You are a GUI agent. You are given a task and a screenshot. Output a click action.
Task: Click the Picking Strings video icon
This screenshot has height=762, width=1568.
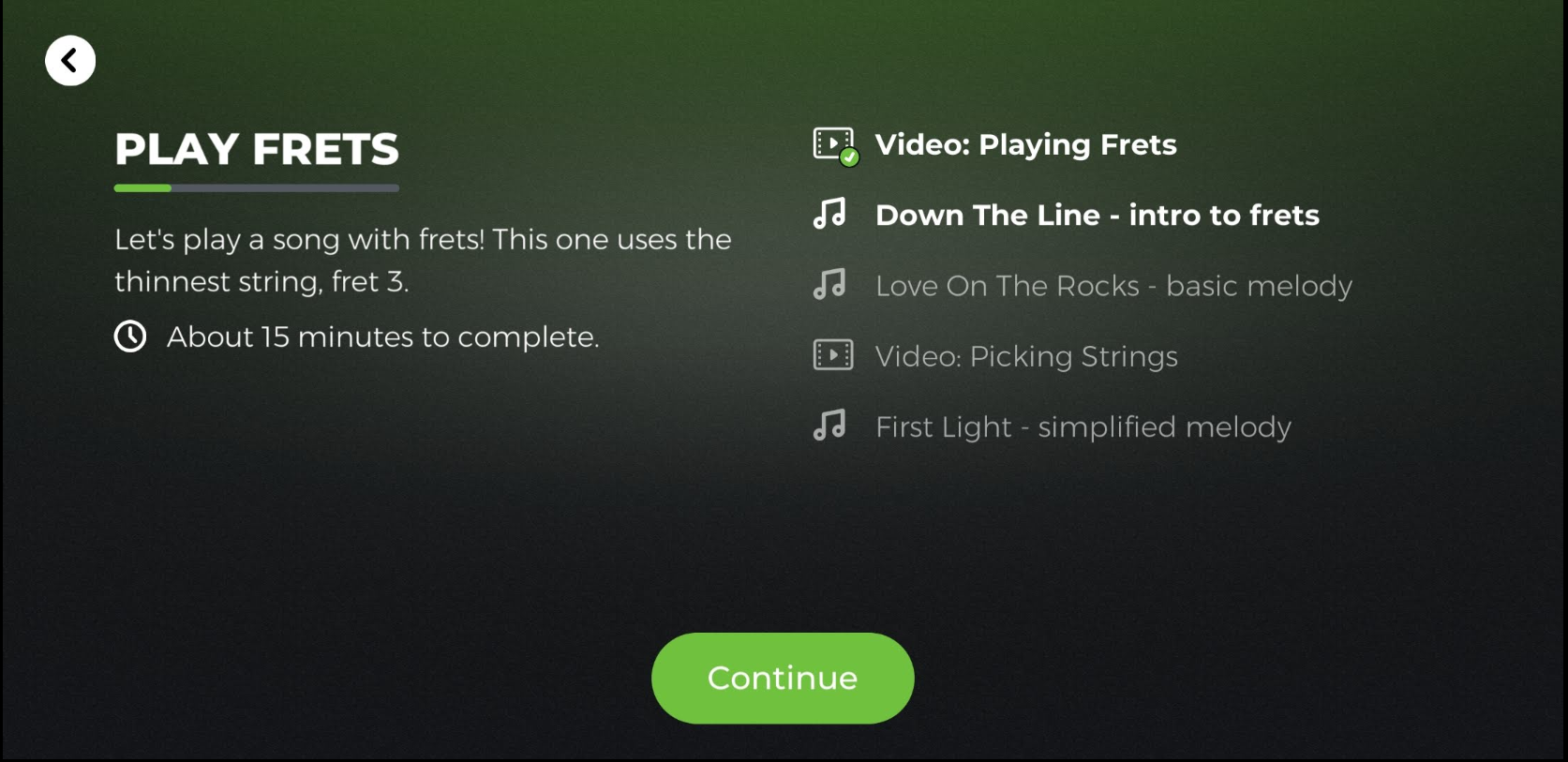pos(832,355)
